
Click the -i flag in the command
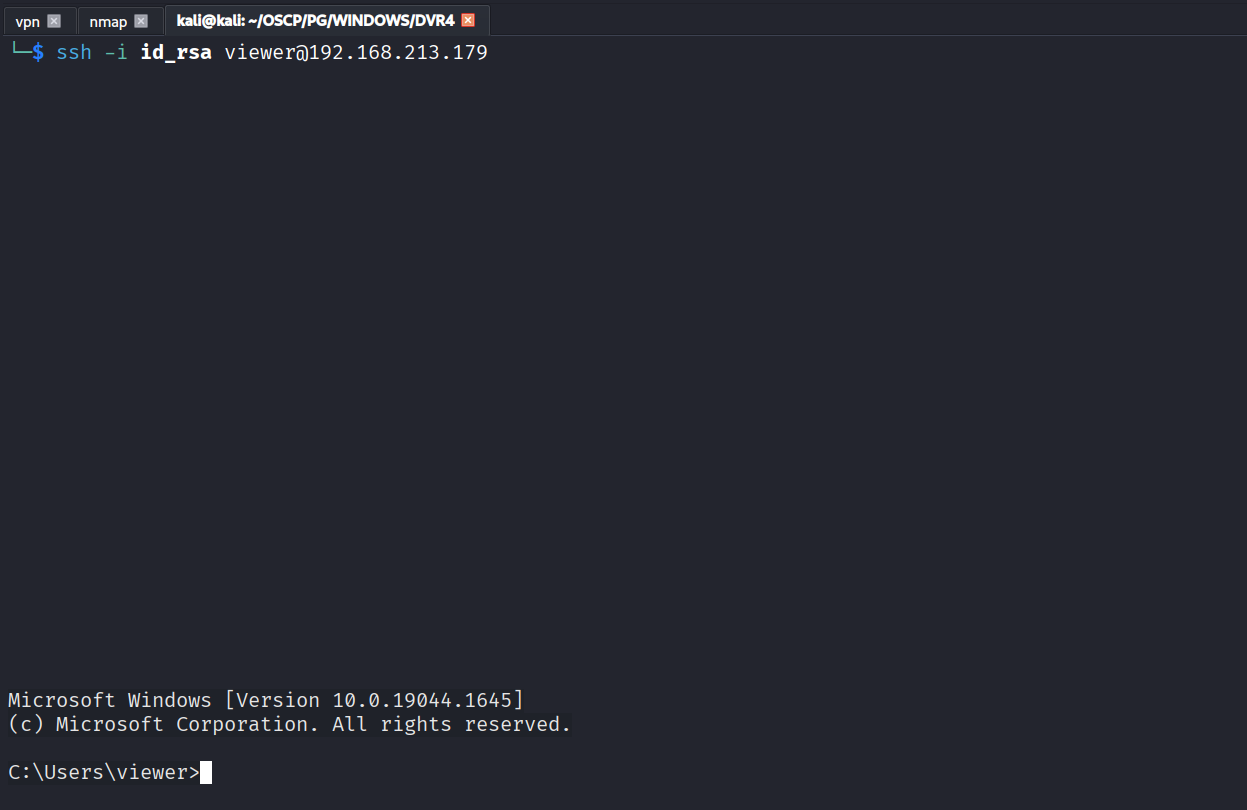(116, 52)
